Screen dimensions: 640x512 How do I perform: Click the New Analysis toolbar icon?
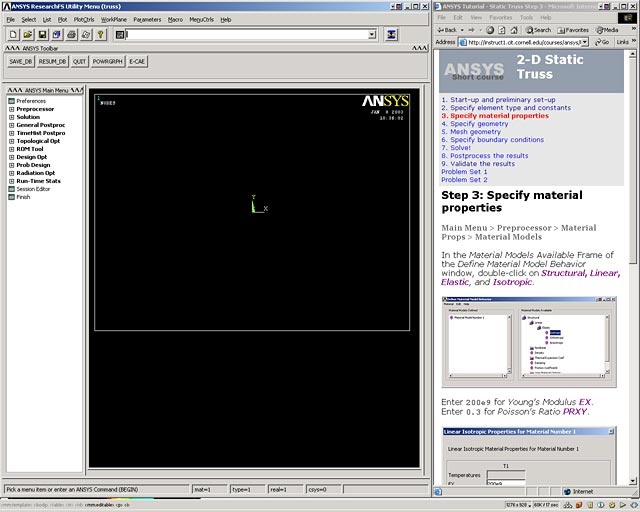click(13, 35)
